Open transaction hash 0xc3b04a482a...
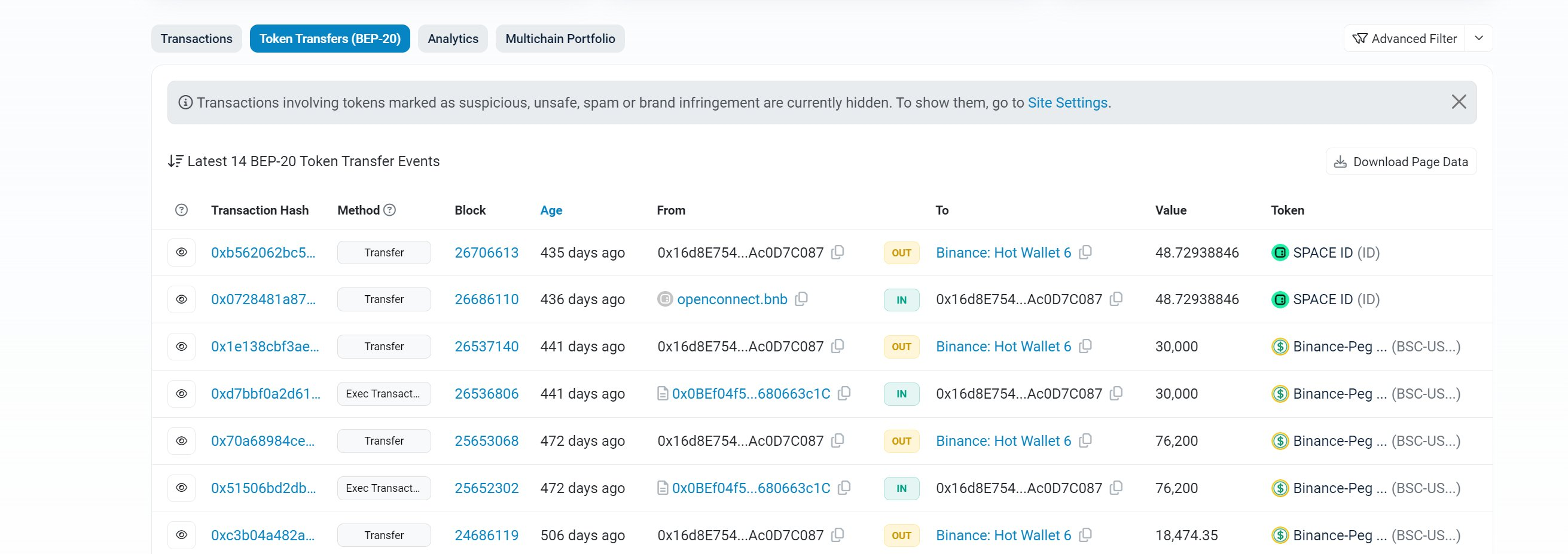This screenshot has width=1568, height=554. (x=263, y=534)
